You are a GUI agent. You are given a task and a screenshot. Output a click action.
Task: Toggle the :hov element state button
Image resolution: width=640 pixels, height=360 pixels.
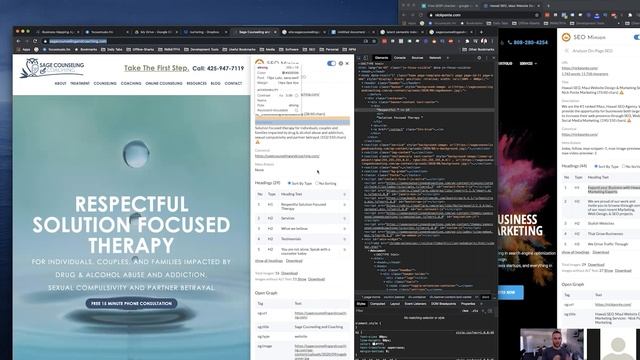point(465,311)
